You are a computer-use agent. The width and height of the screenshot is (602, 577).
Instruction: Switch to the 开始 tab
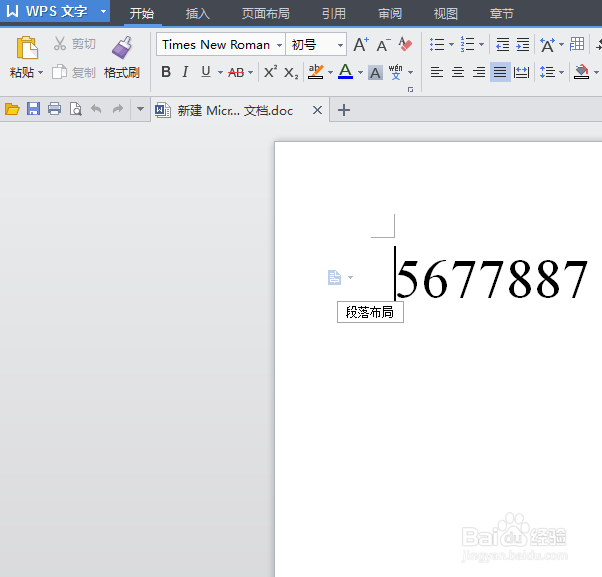coord(142,13)
